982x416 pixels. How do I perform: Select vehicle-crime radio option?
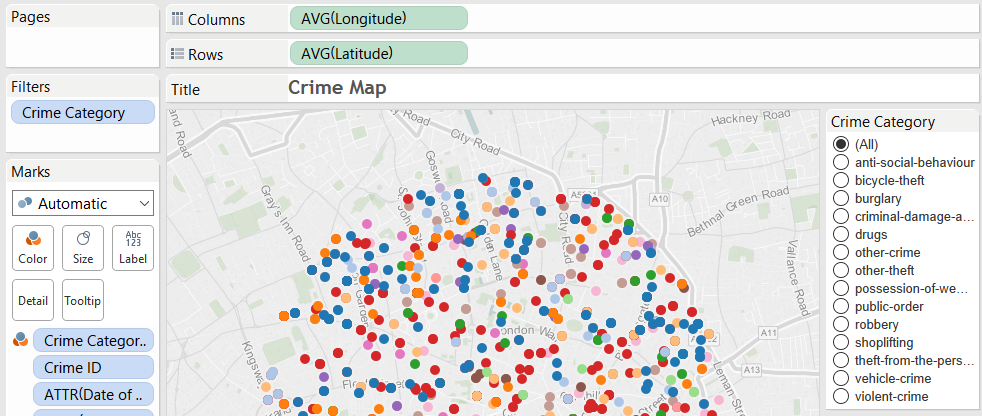coord(840,378)
